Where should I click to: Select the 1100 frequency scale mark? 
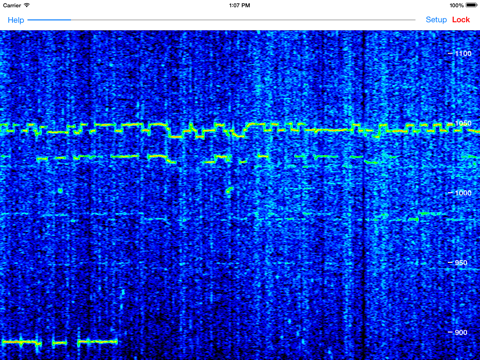(x=460, y=53)
